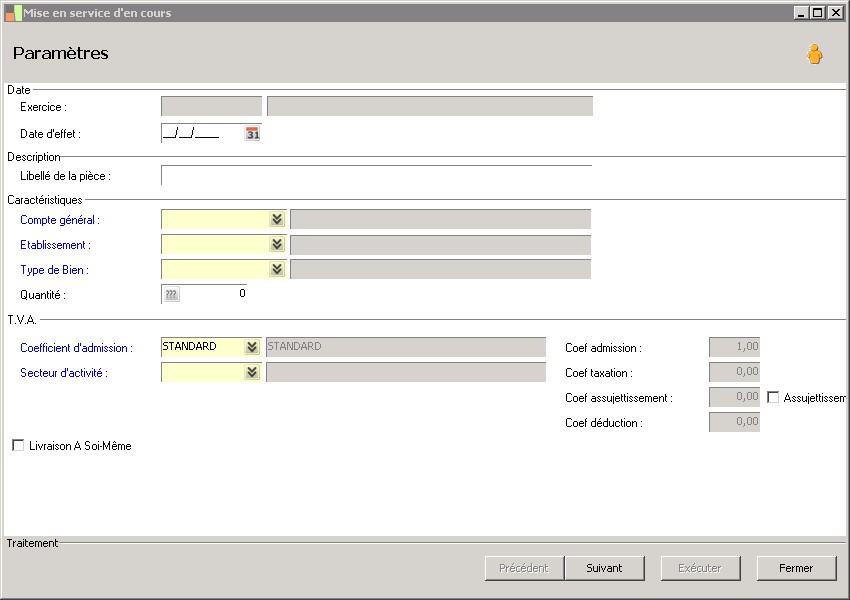Image resolution: width=850 pixels, height=600 pixels.
Task: Click the application icon in title bar
Action: coord(13,13)
